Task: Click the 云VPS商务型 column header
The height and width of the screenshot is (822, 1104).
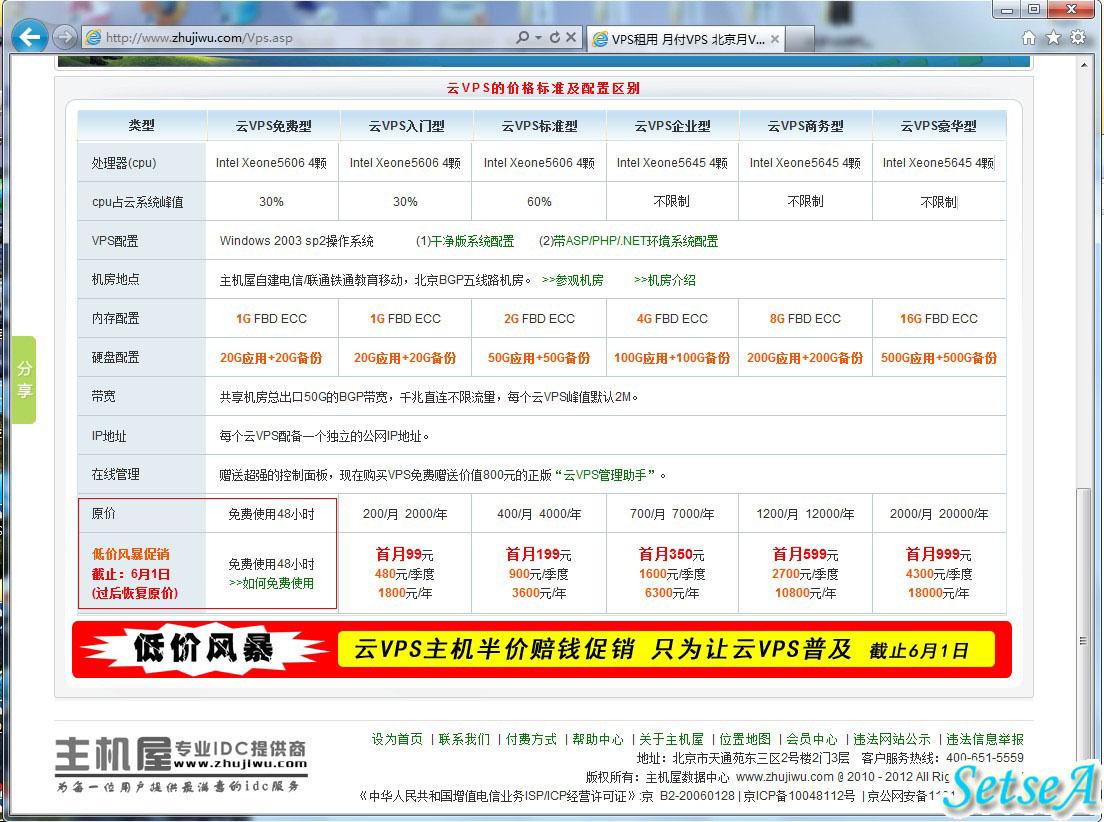Action: coord(805,126)
